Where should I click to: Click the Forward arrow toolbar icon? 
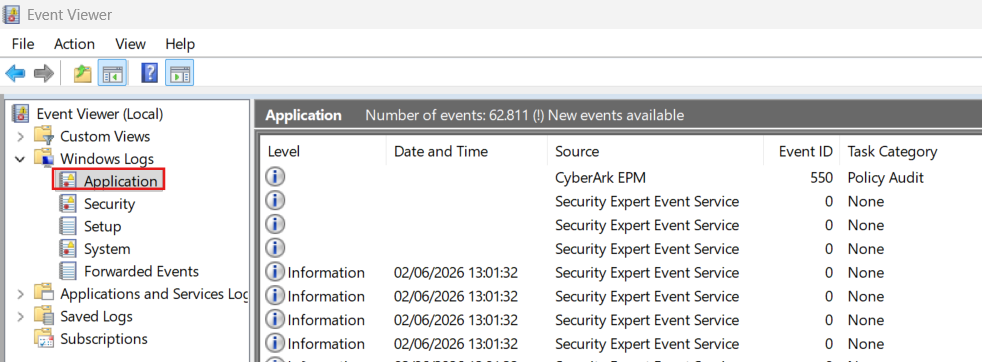pos(43,74)
